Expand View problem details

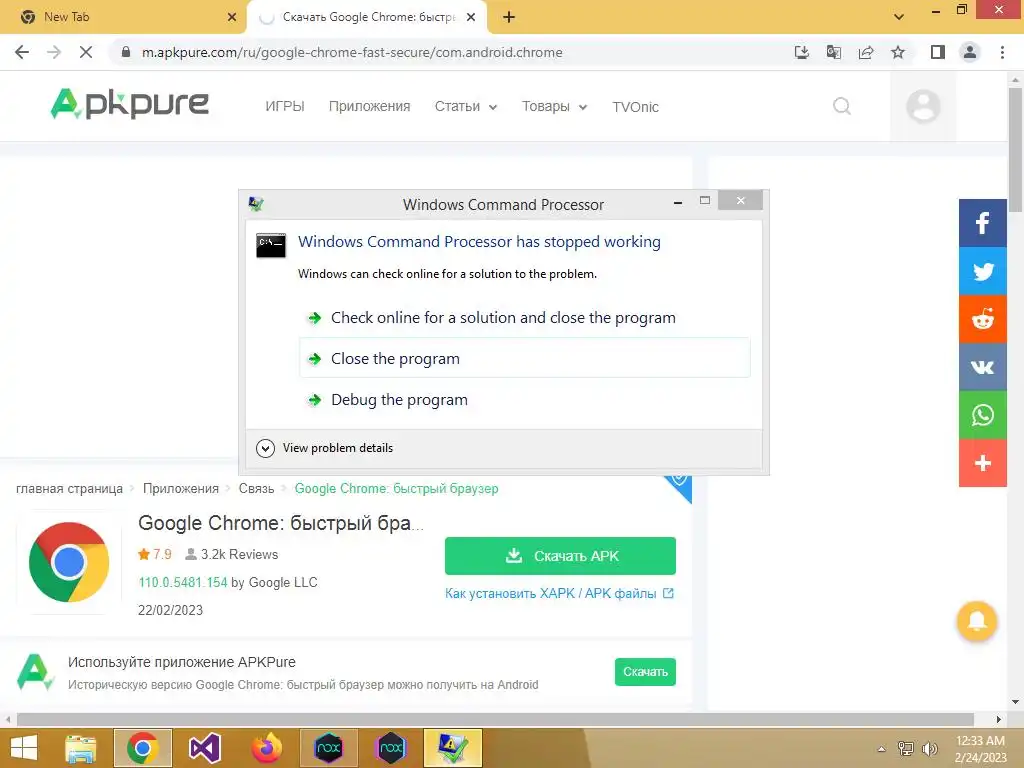[325, 448]
